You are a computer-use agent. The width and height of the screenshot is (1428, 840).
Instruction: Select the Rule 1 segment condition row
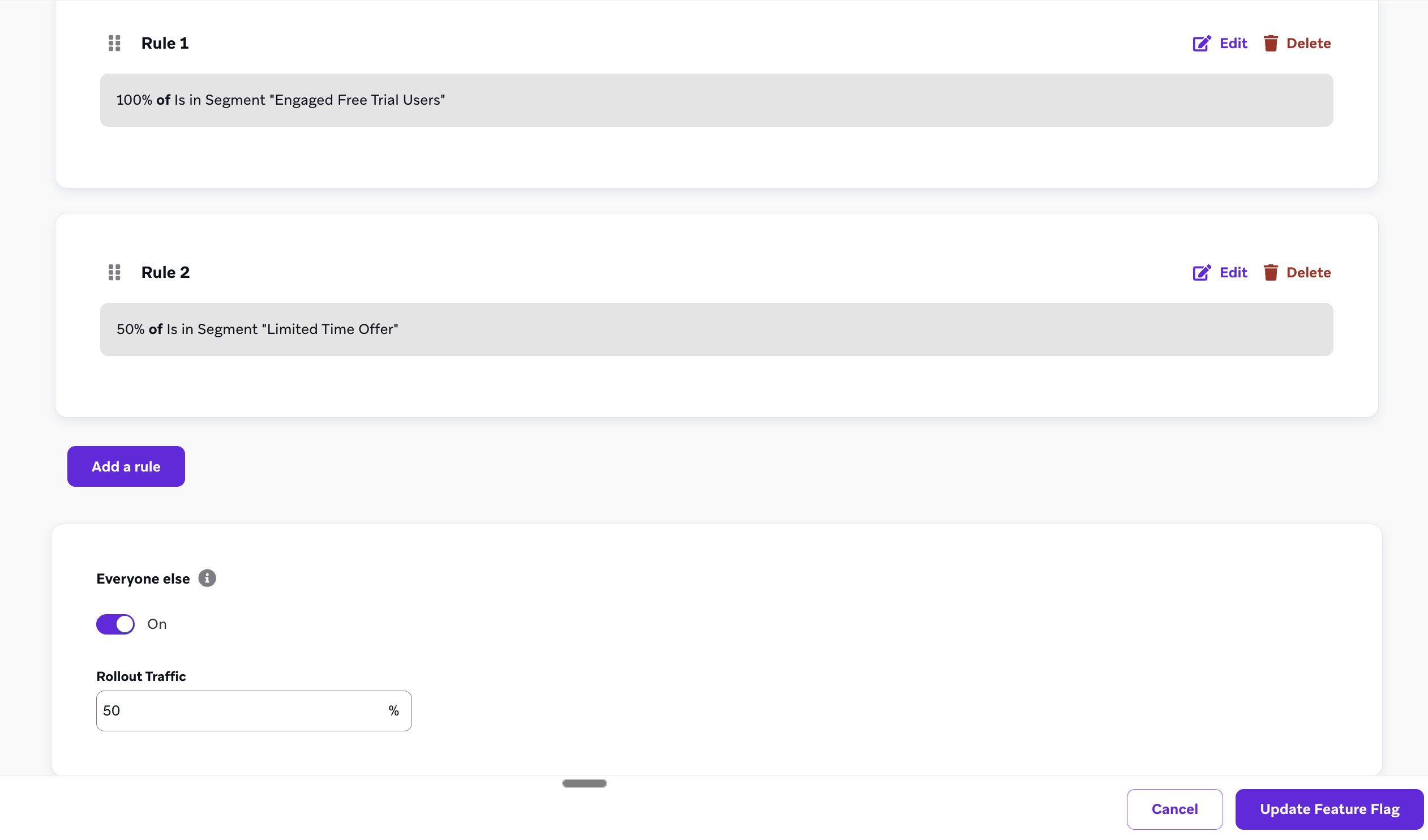click(717, 100)
